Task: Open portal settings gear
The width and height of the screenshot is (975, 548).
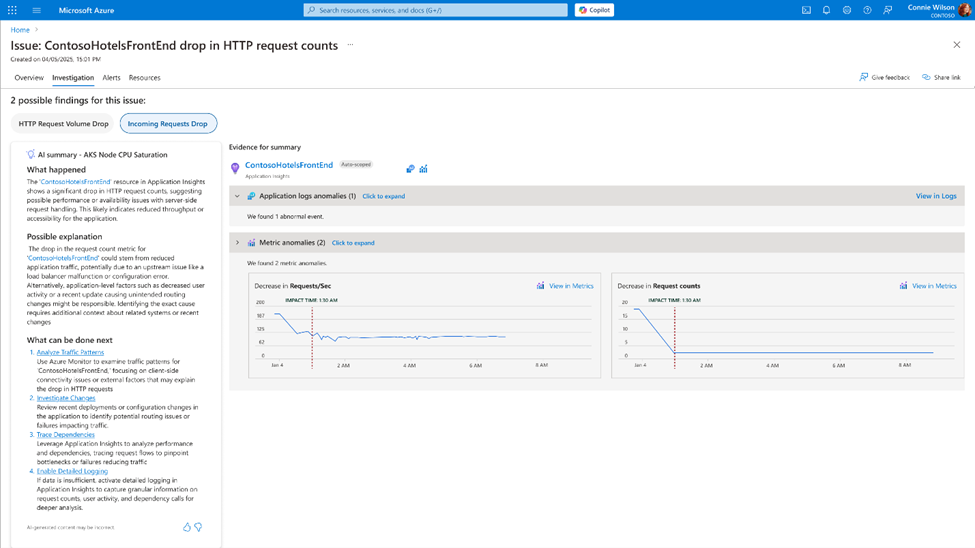Action: [x=847, y=10]
